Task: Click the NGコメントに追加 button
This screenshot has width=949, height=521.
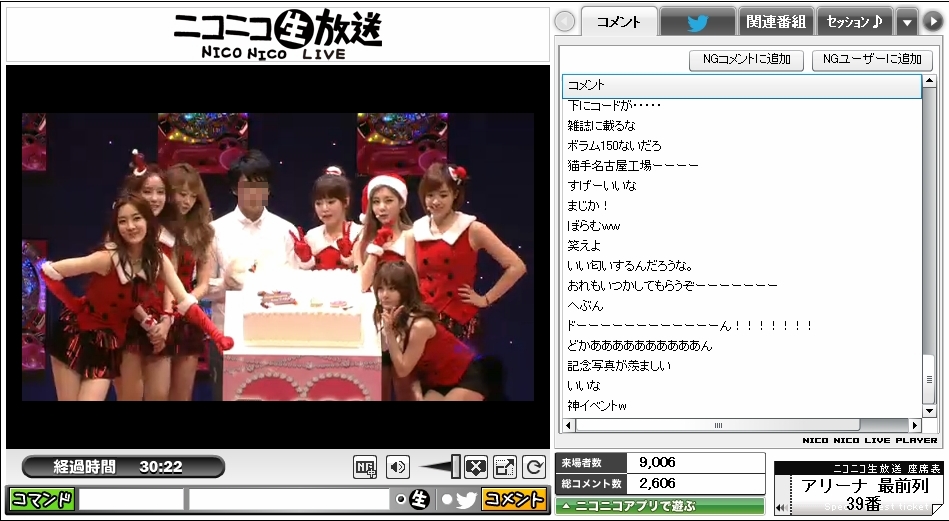Action: [746, 59]
